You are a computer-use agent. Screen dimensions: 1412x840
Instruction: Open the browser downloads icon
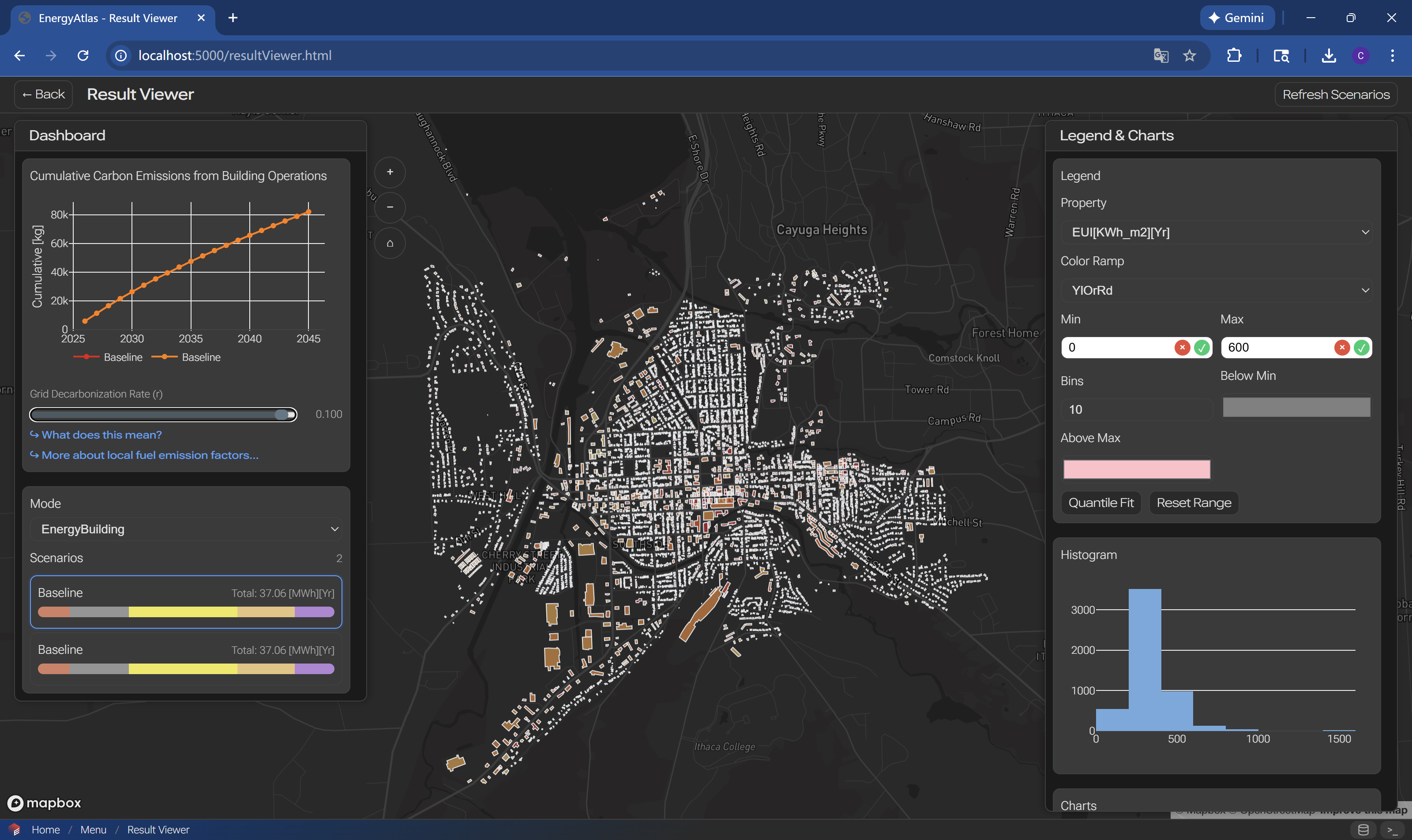[1328, 56]
